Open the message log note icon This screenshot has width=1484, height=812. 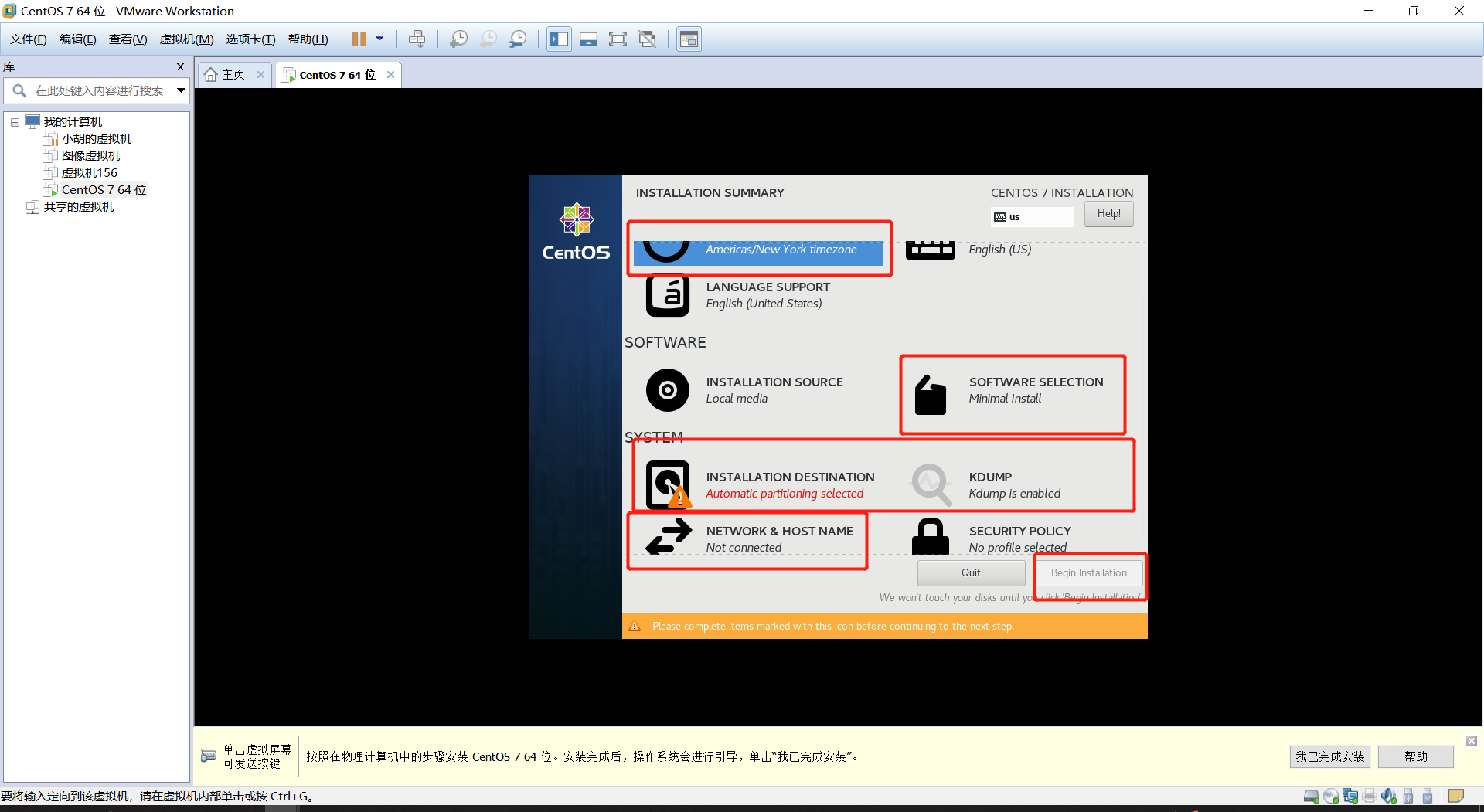[x=1456, y=797]
